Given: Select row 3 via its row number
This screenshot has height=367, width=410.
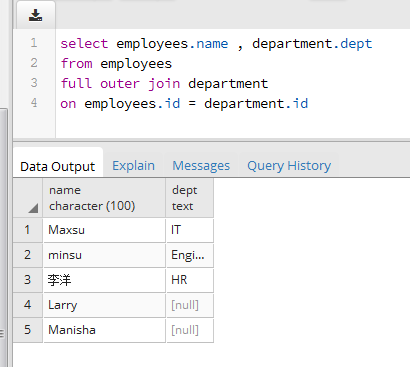Looking at the screenshot, I should pos(28,280).
